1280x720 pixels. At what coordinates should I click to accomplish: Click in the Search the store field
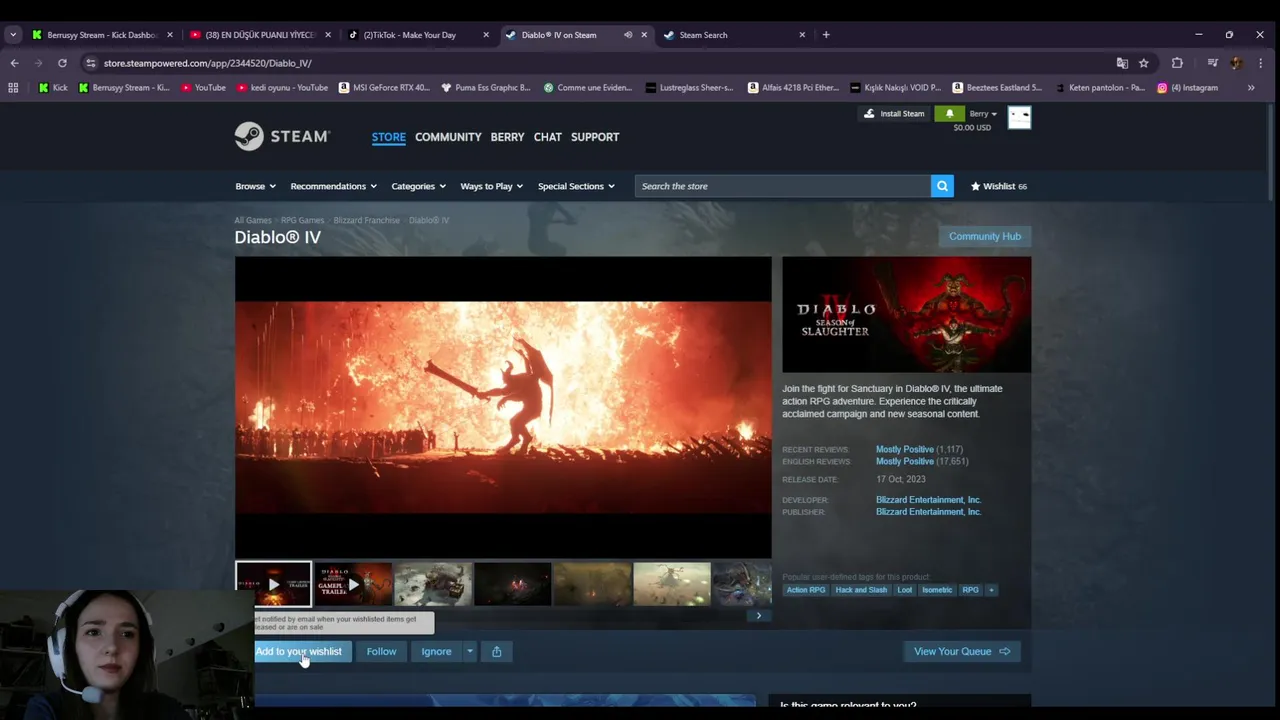point(783,186)
